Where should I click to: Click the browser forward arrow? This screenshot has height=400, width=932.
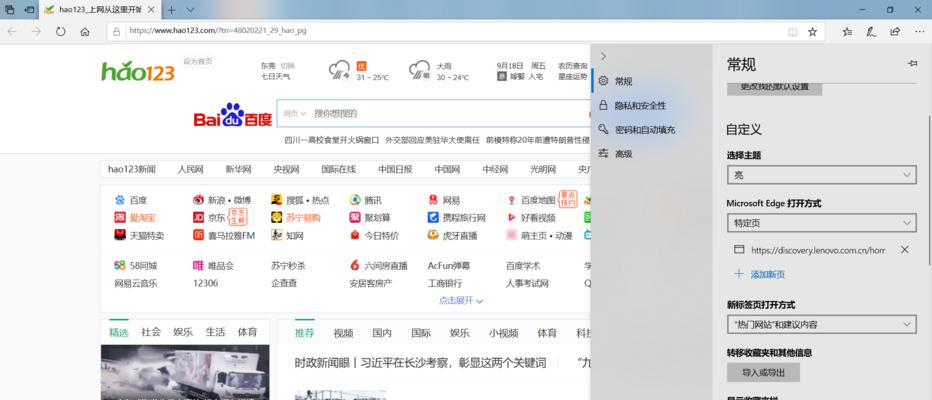point(36,32)
